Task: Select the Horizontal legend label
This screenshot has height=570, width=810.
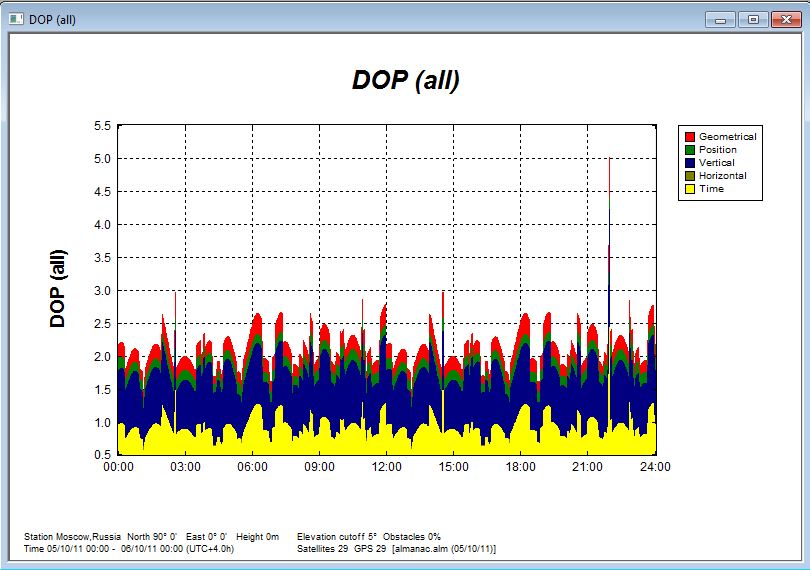Action: [722, 176]
